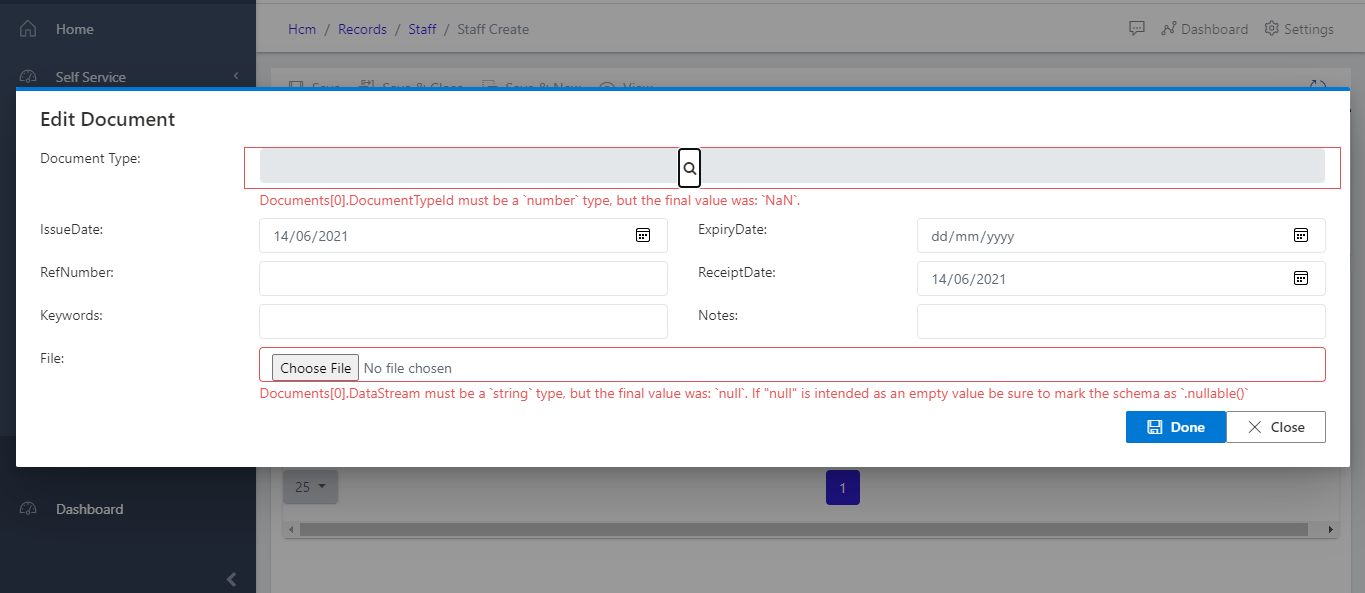Click the Dashboard gauge icon in sidebar

(x=29, y=509)
